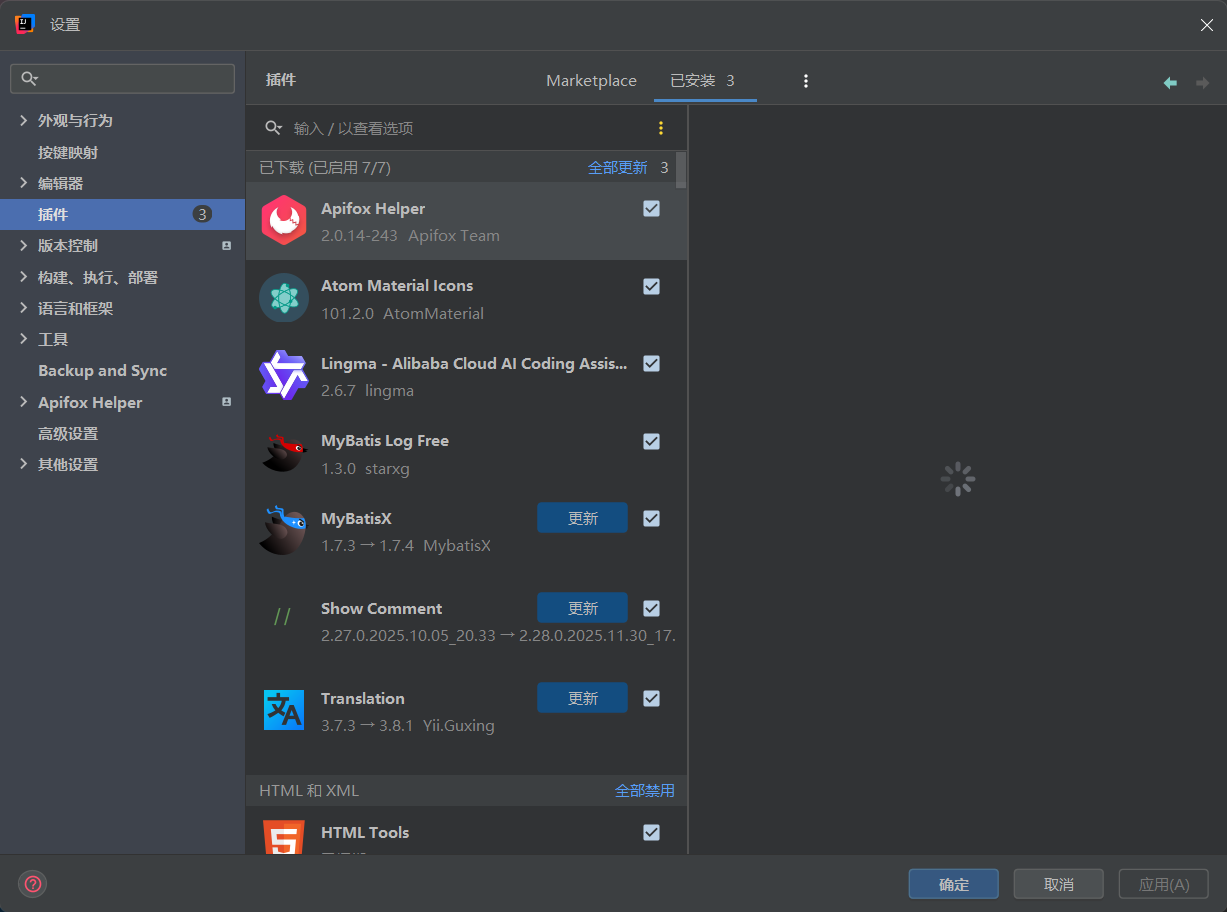Disable Atom Material Icons checkbox
Viewport: 1227px width, 912px height.
click(x=651, y=286)
